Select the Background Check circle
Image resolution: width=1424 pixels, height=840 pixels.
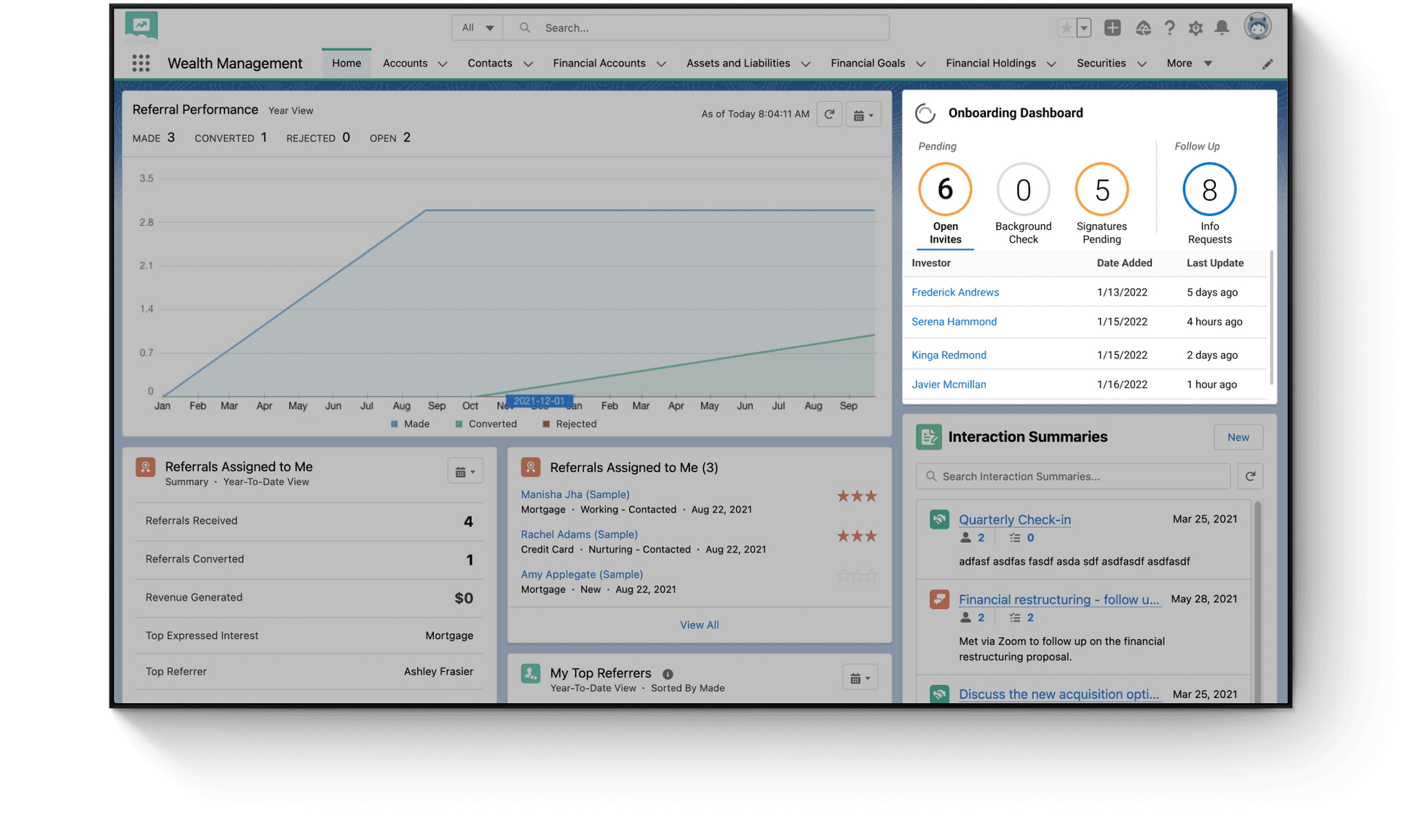tap(1023, 189)
